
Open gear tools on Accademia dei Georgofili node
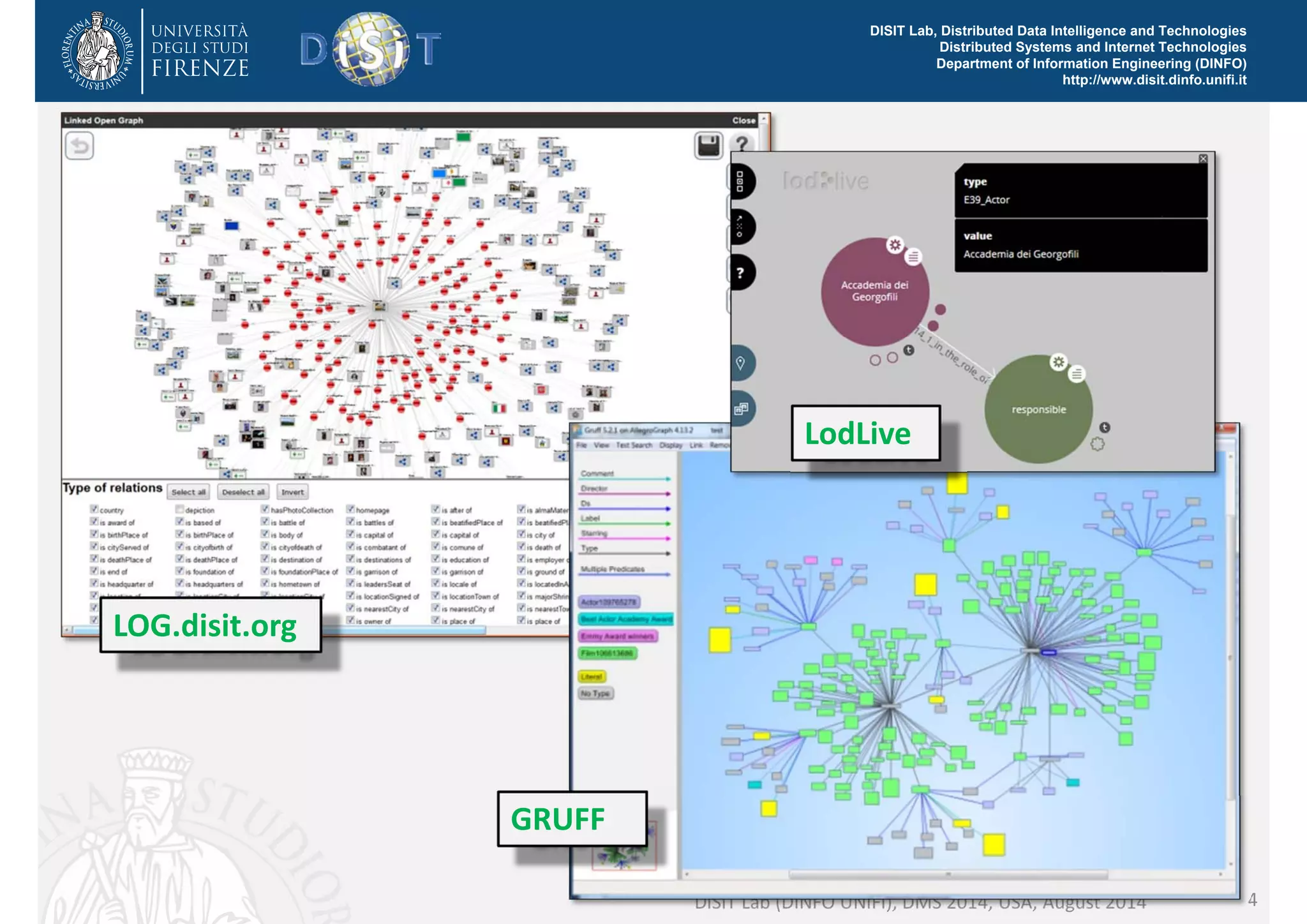[895, 245]
